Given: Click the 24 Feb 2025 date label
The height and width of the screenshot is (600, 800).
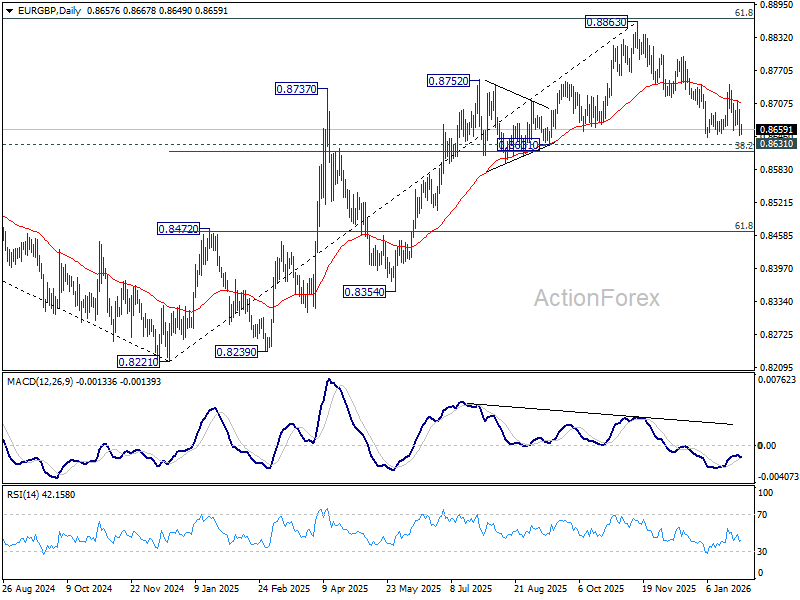Looking at the screenshot, I should tap(284, 588).
